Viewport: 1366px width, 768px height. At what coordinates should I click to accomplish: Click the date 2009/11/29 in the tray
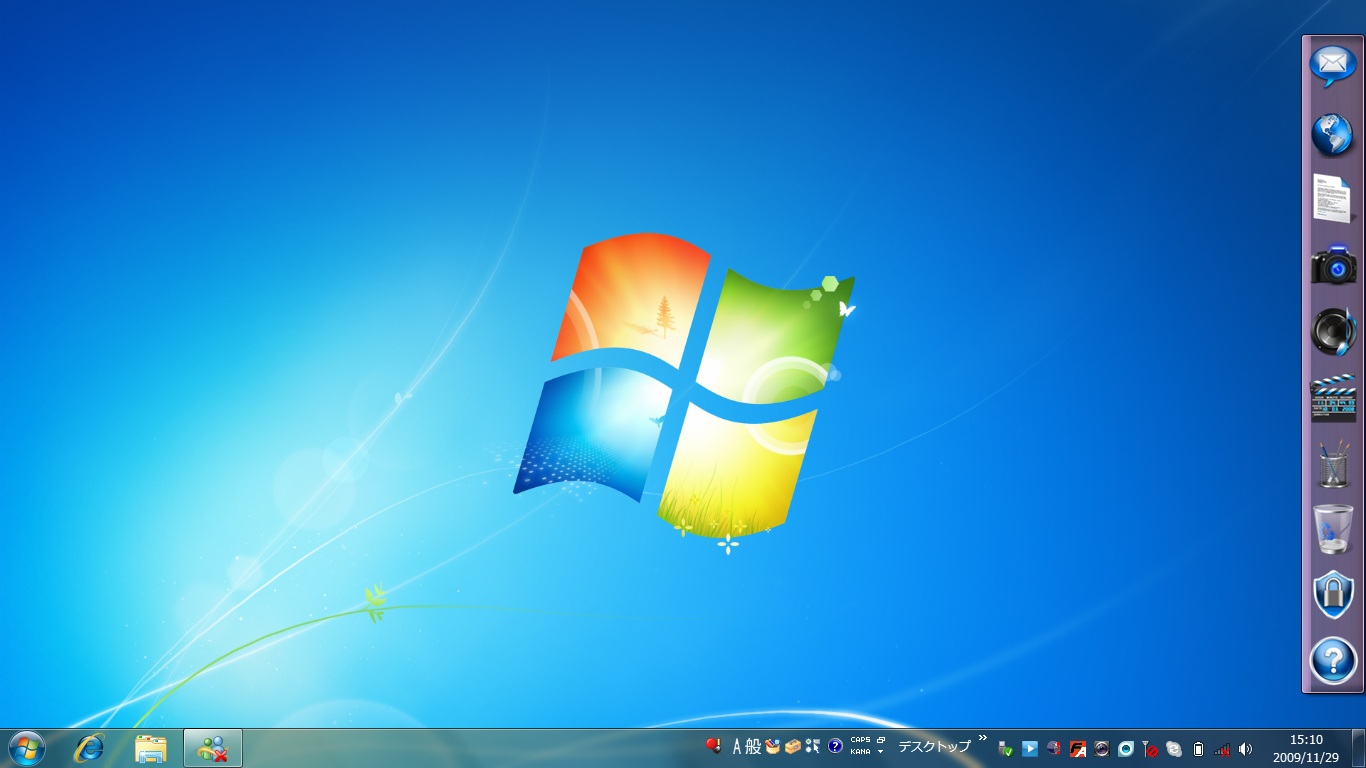pyautogui.click(x=1306, y=757)
